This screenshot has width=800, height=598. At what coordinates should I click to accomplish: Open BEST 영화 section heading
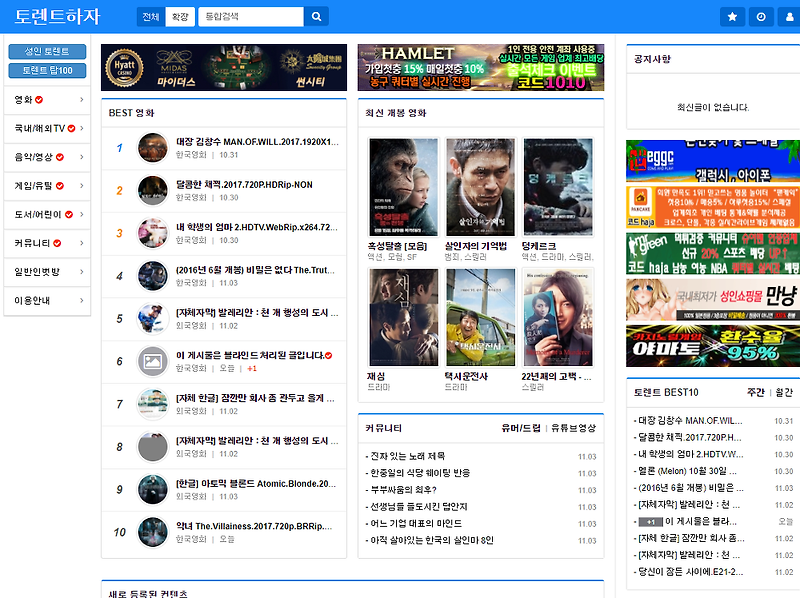coord(132,113)
